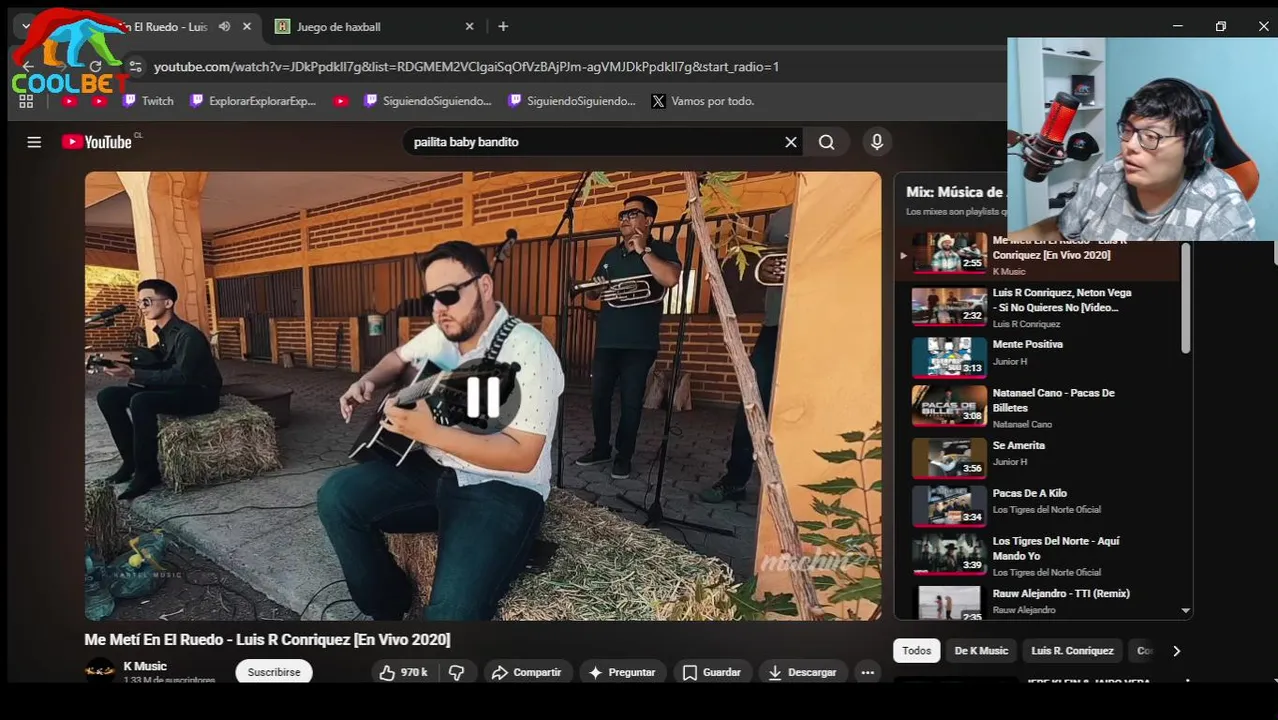
Task: Play Natanael Cano - Pacas De Billetes
Action: pos(1036,407)
